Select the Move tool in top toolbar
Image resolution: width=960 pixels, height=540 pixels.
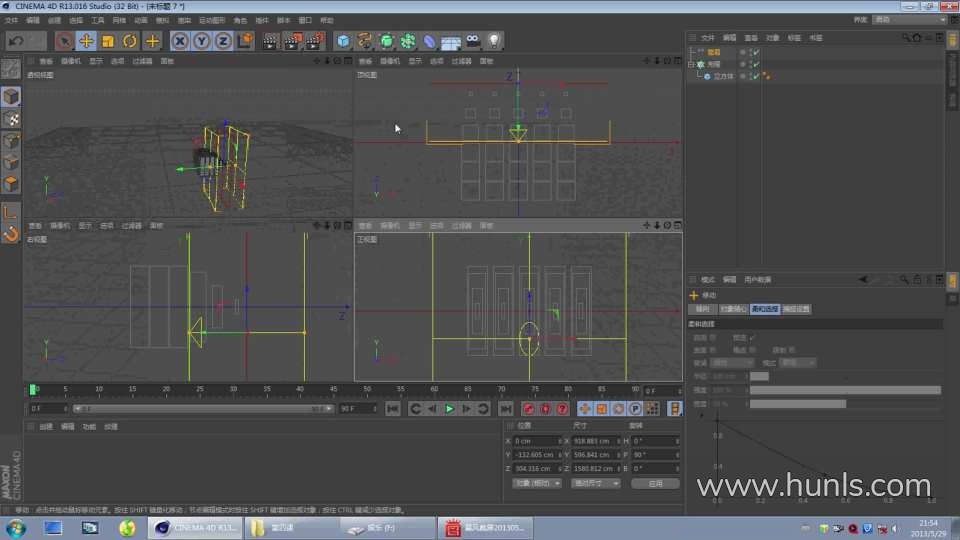pos(86,41)
